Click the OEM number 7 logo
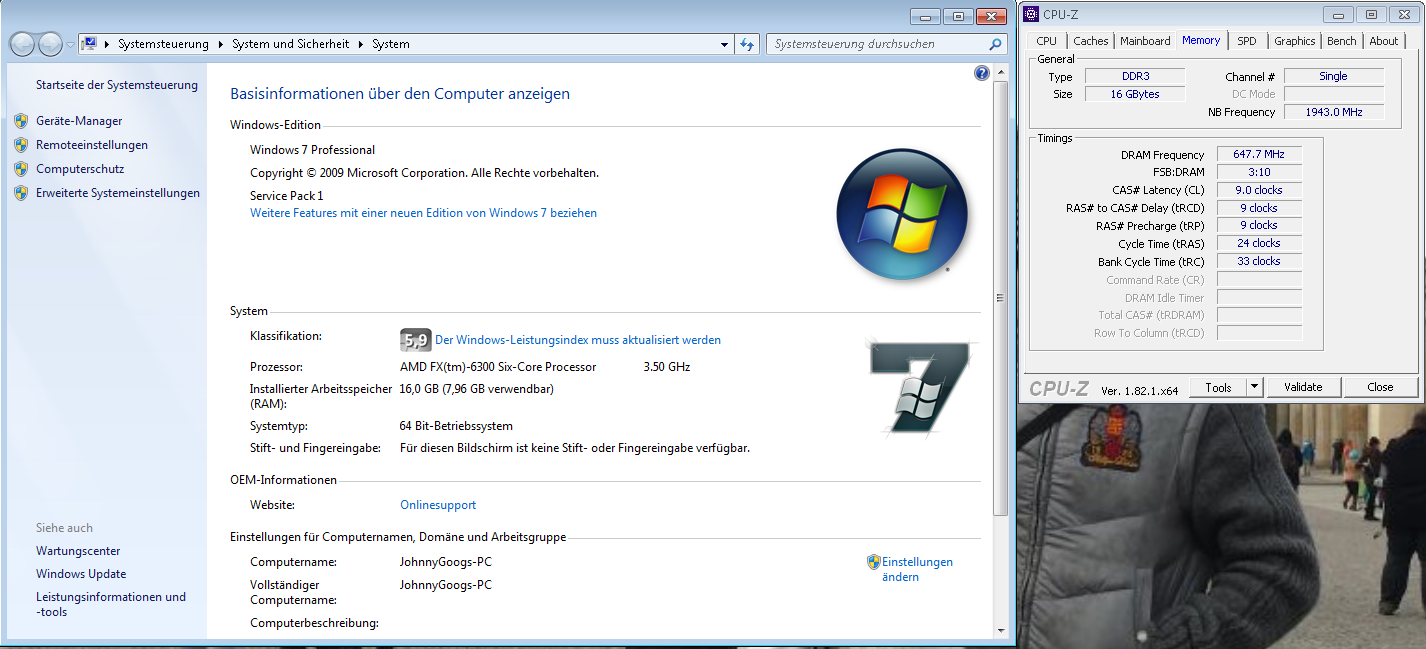Screen dimensions: 1426x649 918,387
